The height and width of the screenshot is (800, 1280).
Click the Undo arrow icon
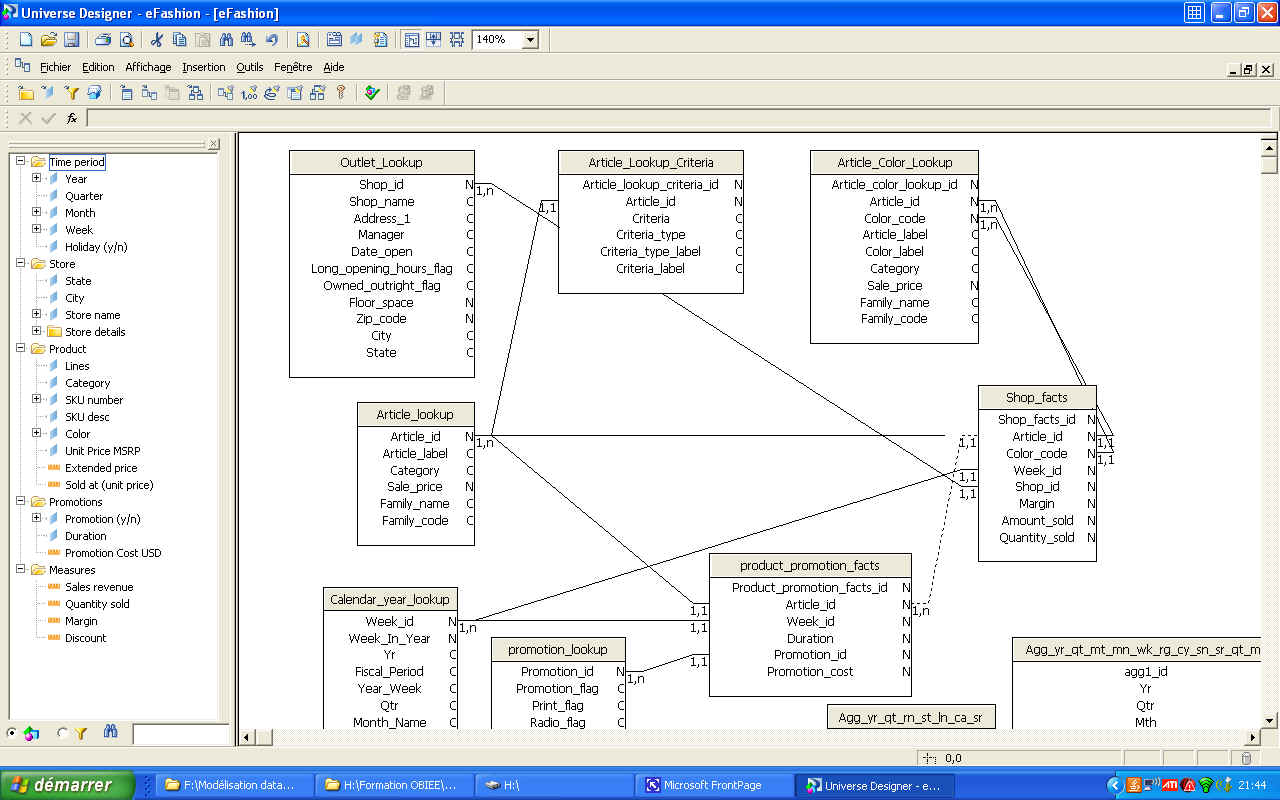[x=271, y=40]
